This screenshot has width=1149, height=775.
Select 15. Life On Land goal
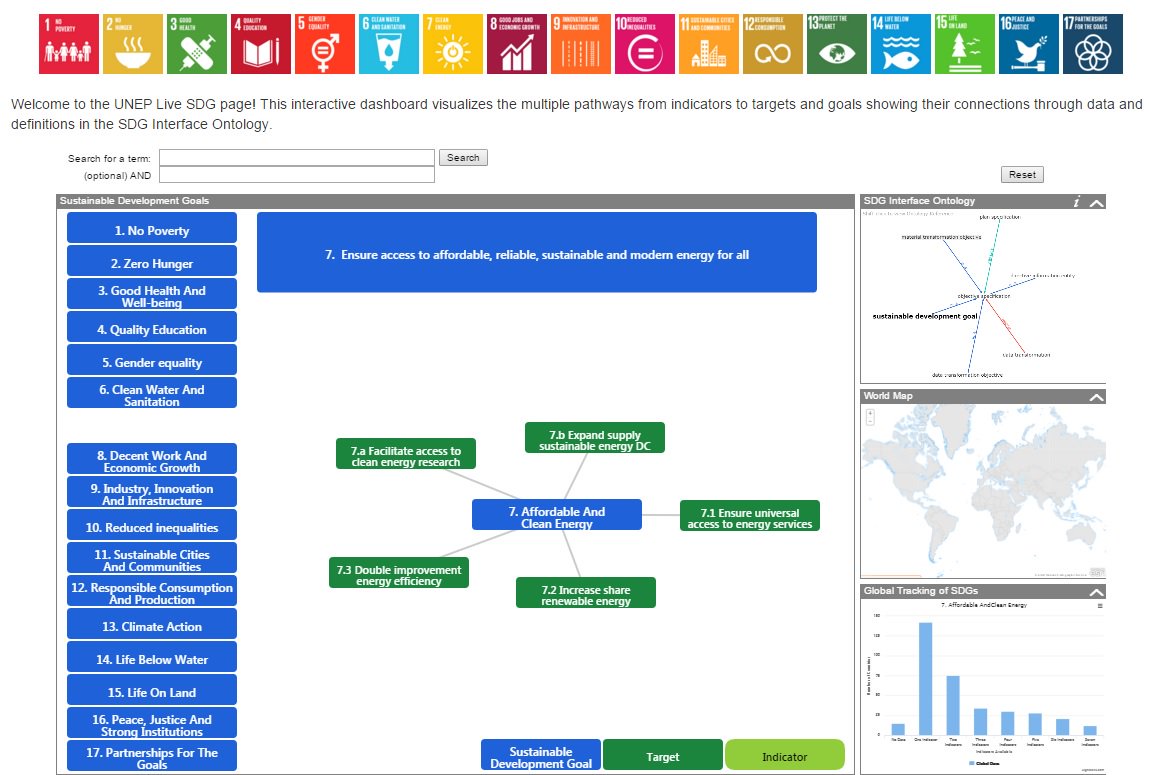pyautogui.click(x=152, y=689)
